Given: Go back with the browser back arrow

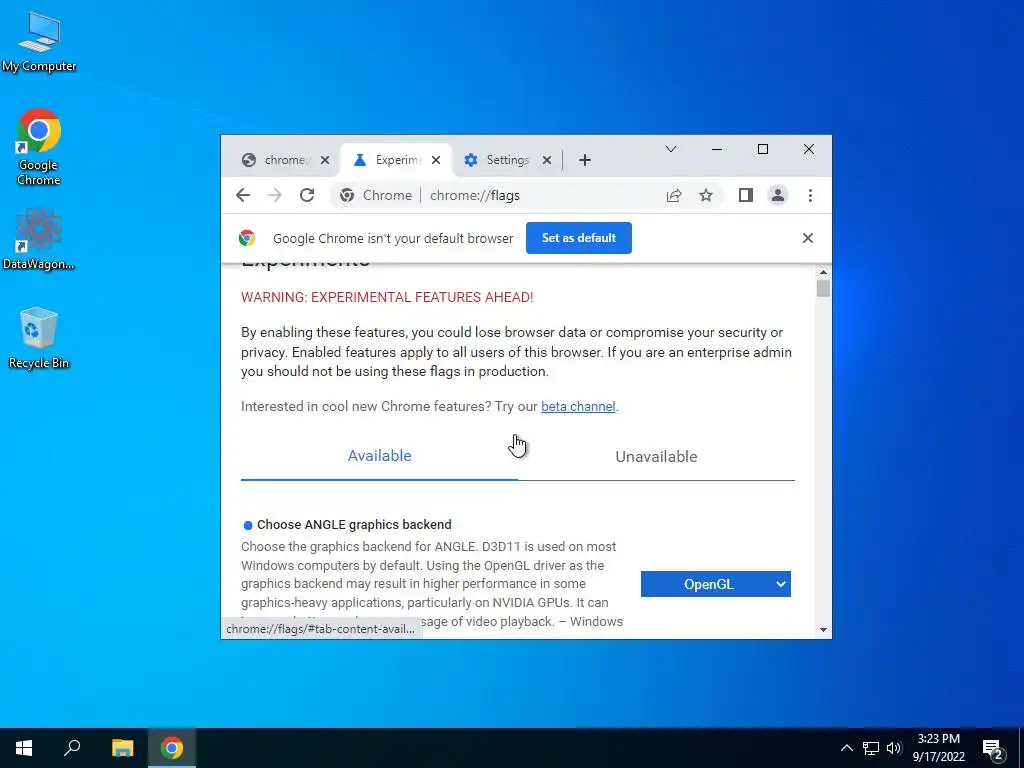Looking at the screenshot, I should (243, 195).
